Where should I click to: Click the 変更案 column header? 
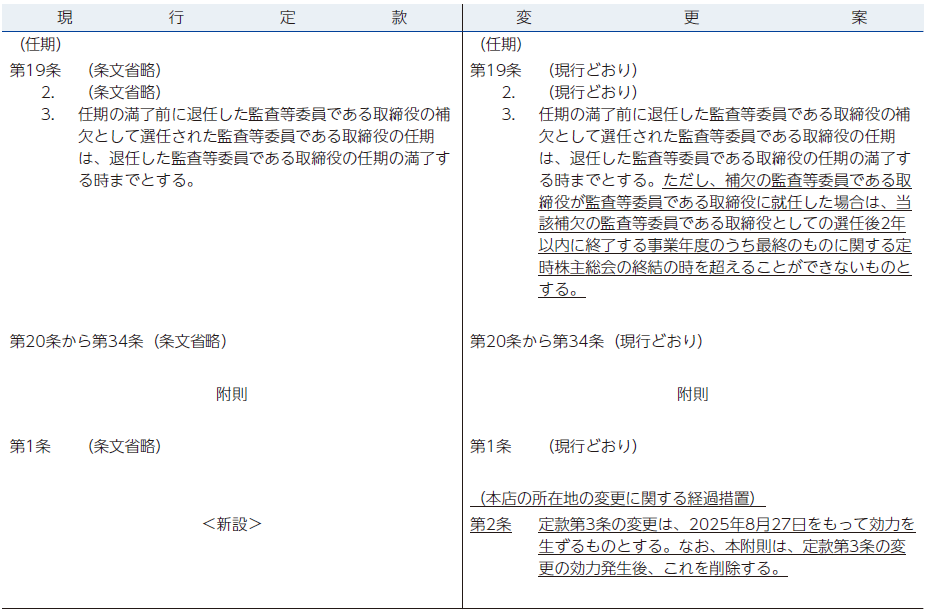pos(692,18)
